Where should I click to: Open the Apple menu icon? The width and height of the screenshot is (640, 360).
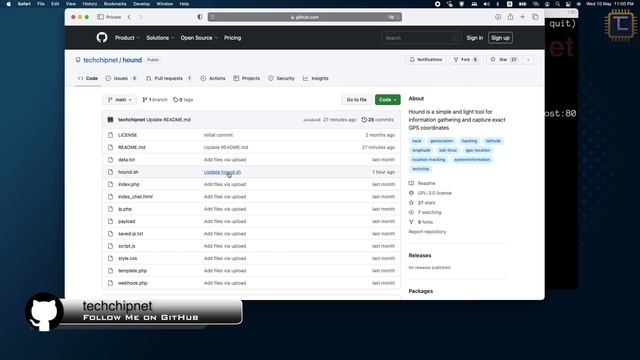click(9, 4)
